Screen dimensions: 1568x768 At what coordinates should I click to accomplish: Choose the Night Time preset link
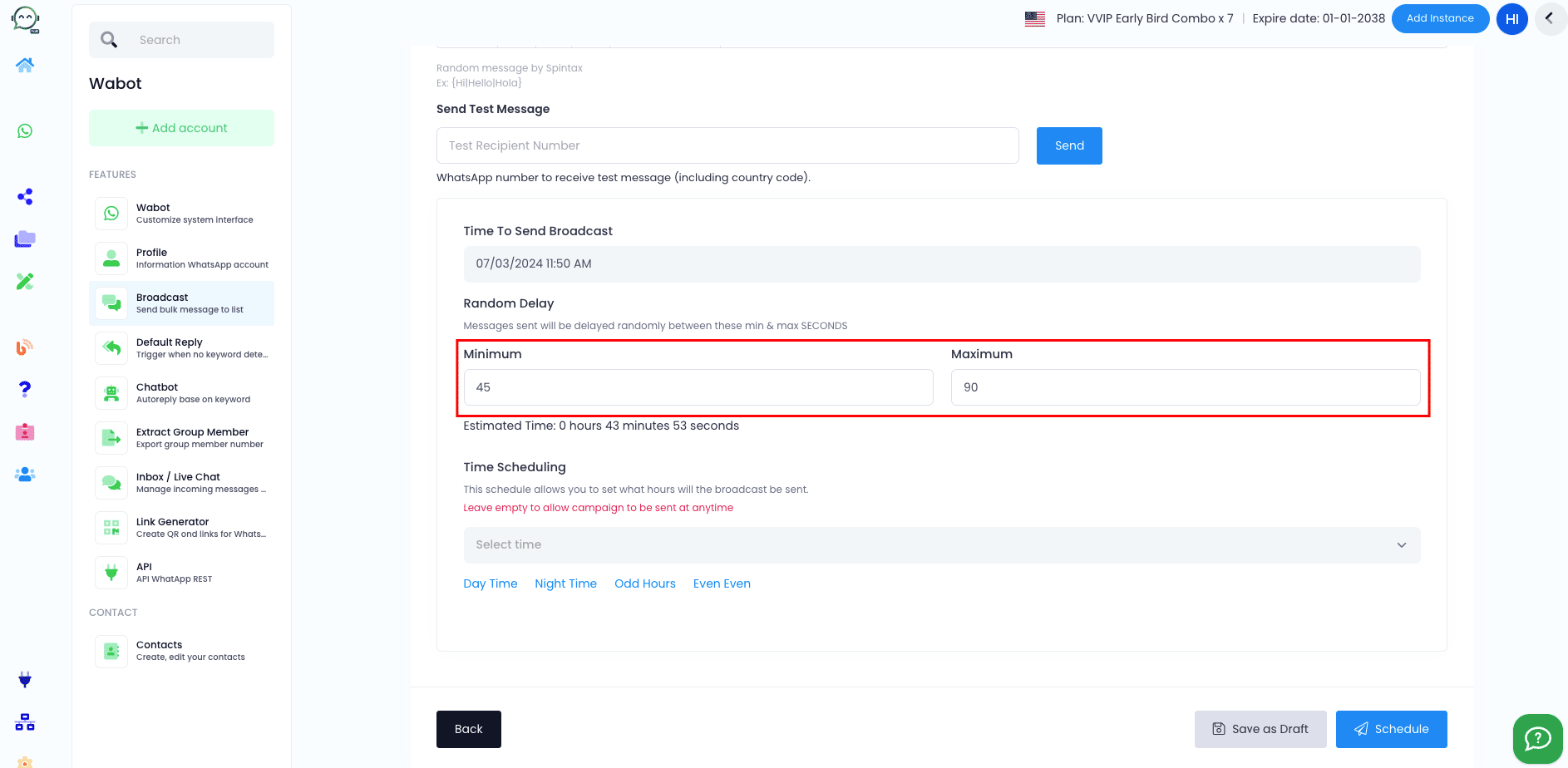565,583
